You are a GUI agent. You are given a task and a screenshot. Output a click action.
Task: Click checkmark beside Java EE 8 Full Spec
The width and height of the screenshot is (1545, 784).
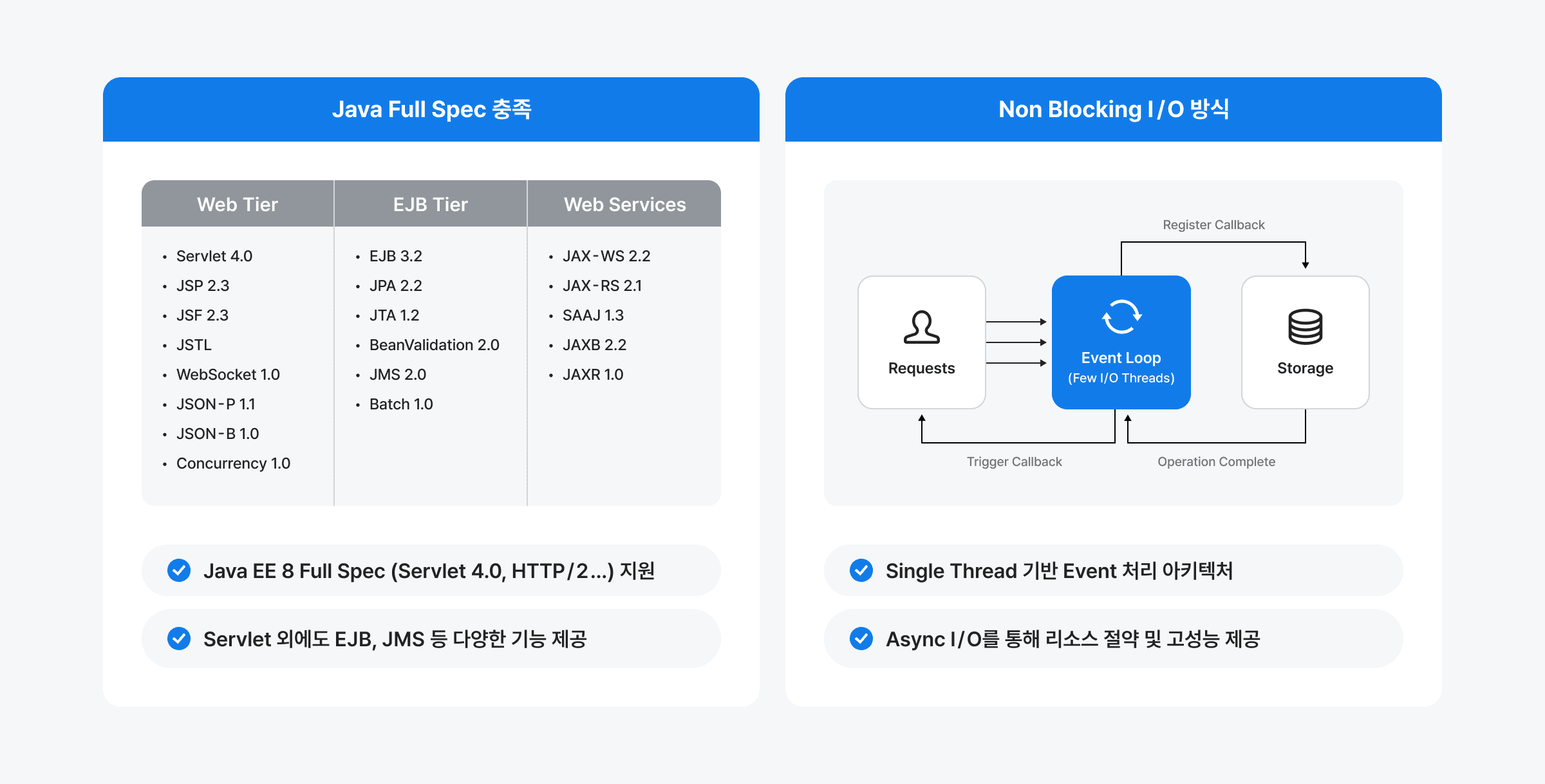point(179,570)
